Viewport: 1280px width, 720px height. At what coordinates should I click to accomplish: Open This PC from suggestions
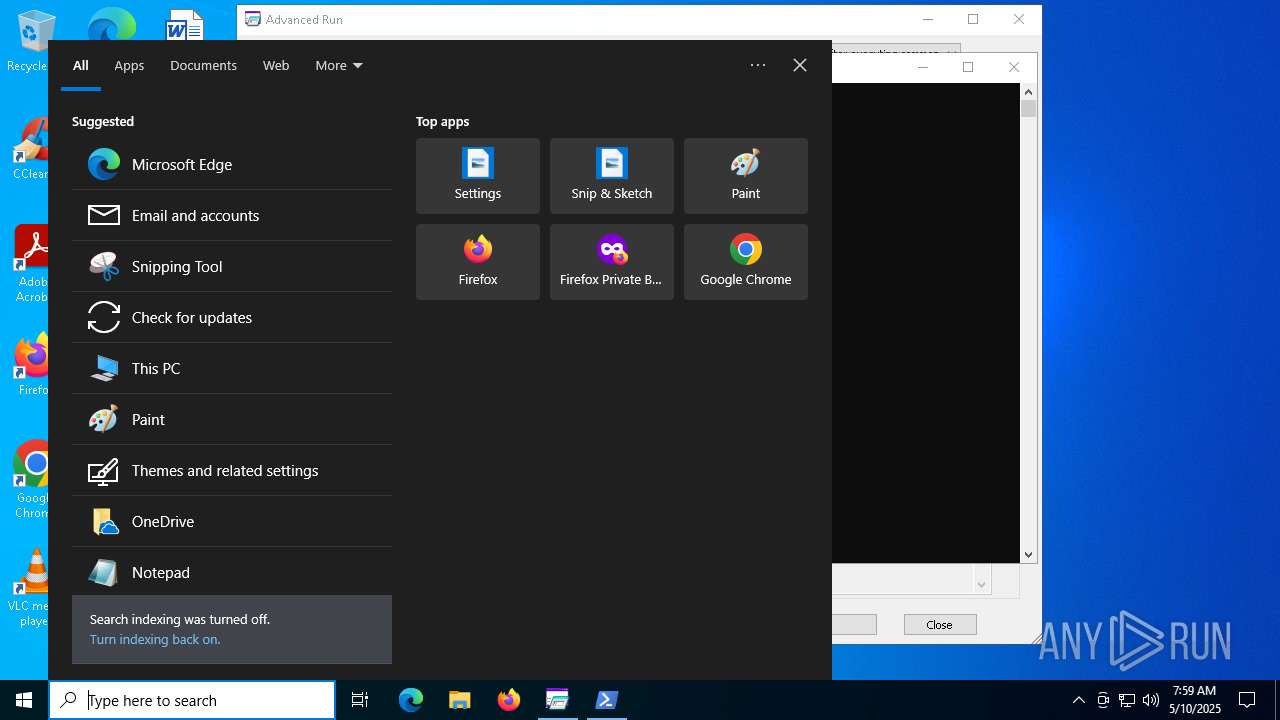click(232, 368)
